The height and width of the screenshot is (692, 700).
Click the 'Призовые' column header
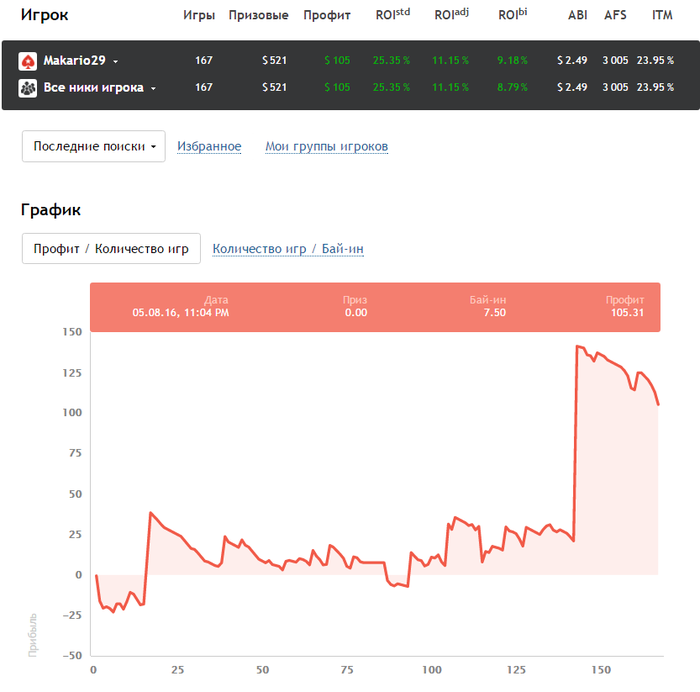point(258,16)
